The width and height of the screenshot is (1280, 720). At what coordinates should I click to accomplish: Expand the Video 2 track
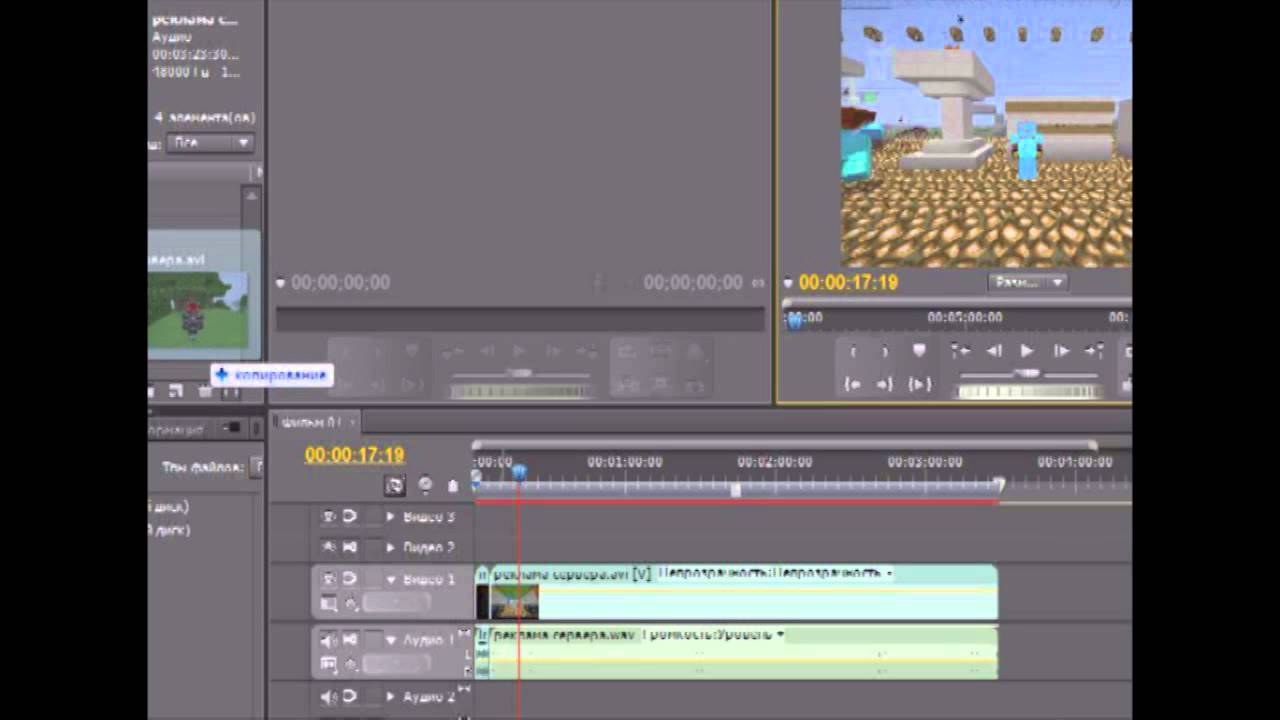[391, 548]
